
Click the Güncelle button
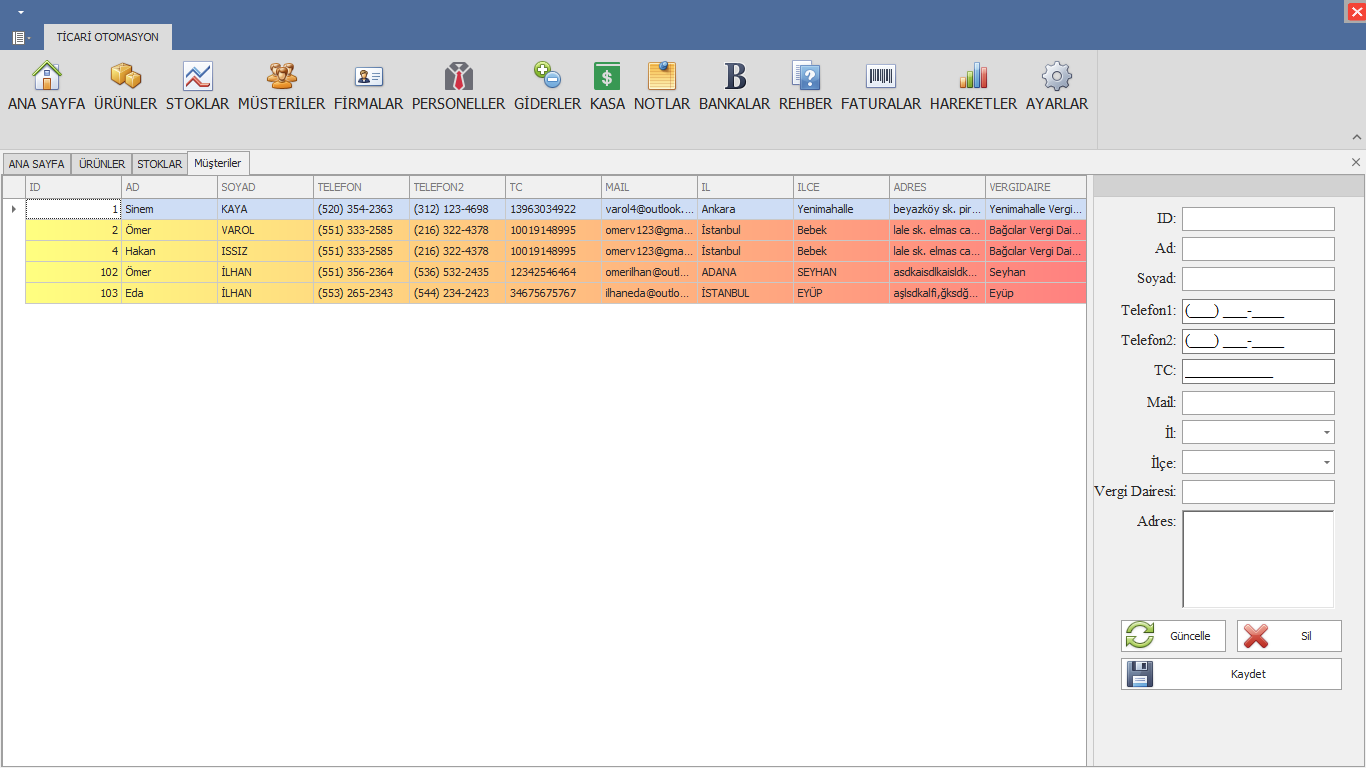1173,636
